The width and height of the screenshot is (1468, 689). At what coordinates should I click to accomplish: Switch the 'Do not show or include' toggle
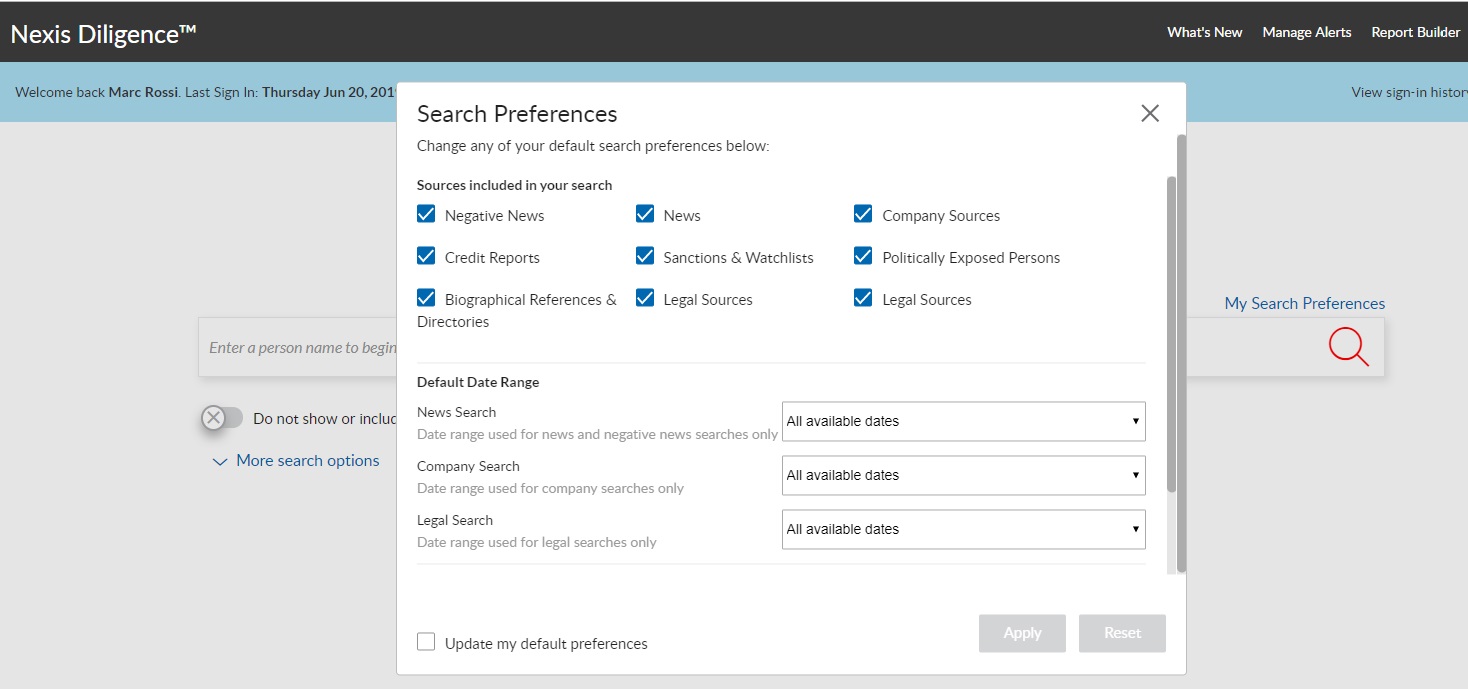coord(221,418)
